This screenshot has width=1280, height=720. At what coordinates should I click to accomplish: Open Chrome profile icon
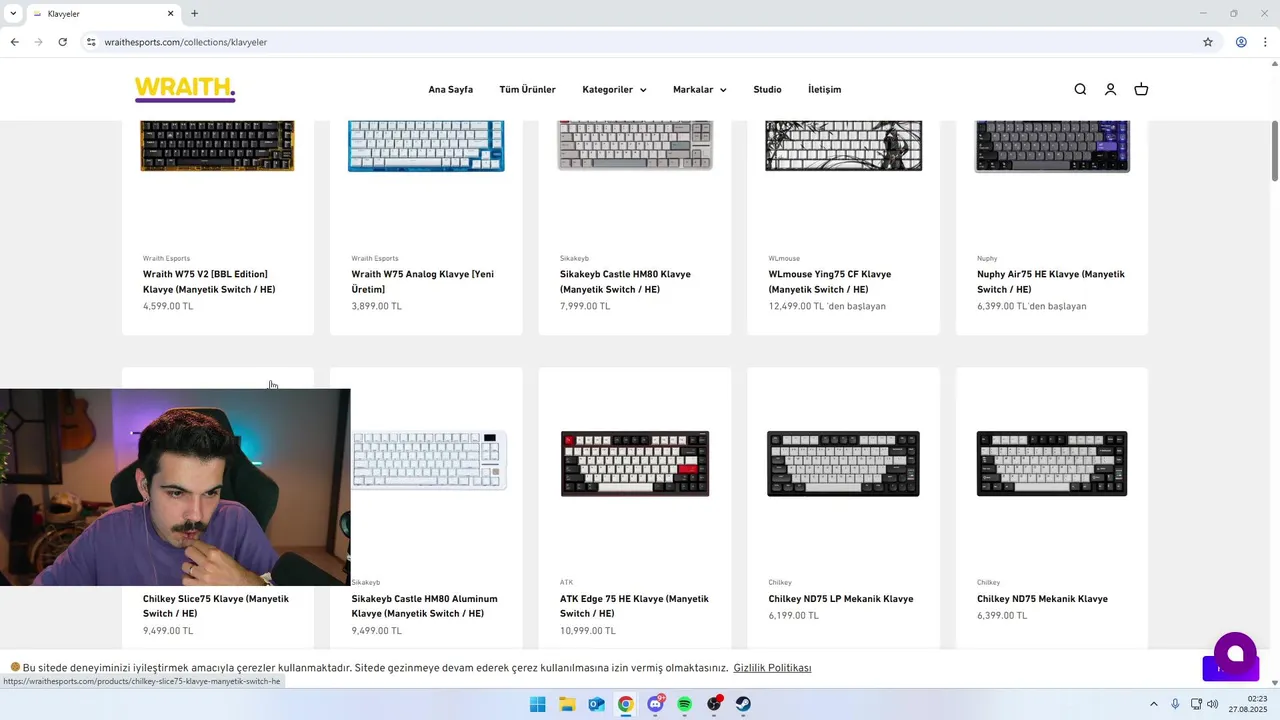(1241, 42)
